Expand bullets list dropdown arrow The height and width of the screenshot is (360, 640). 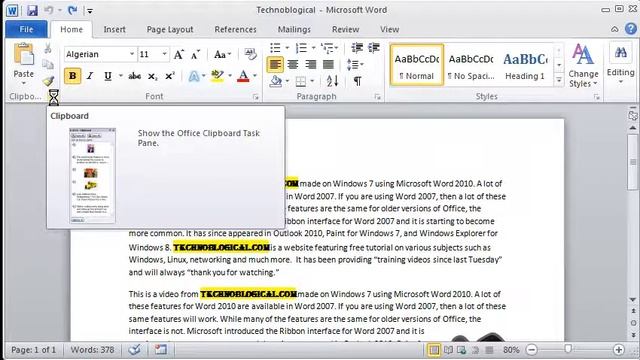[x=287, y=48]
